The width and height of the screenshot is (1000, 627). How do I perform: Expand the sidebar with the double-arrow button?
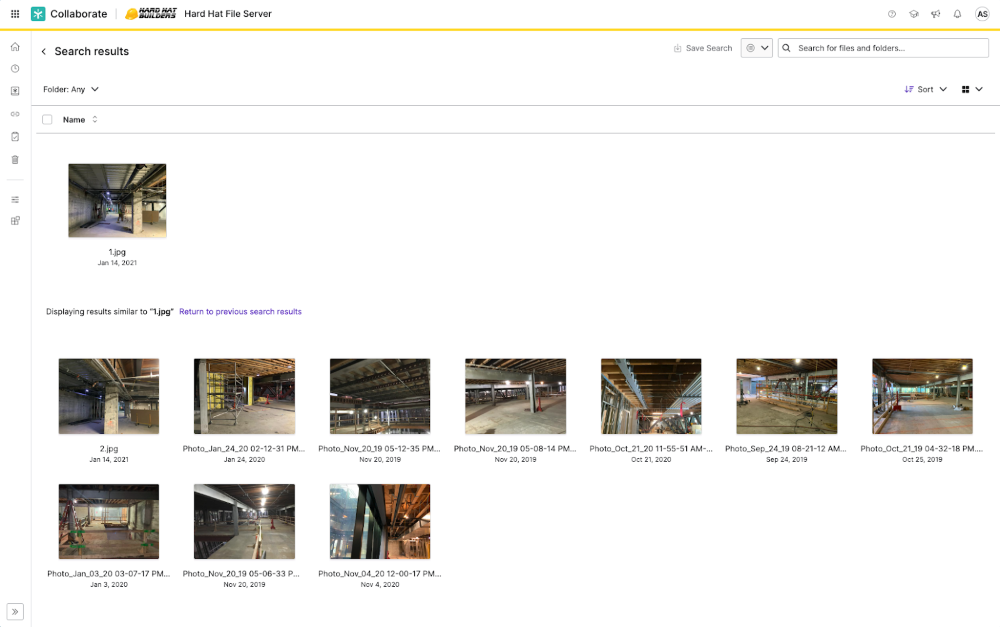click(15, 611)
